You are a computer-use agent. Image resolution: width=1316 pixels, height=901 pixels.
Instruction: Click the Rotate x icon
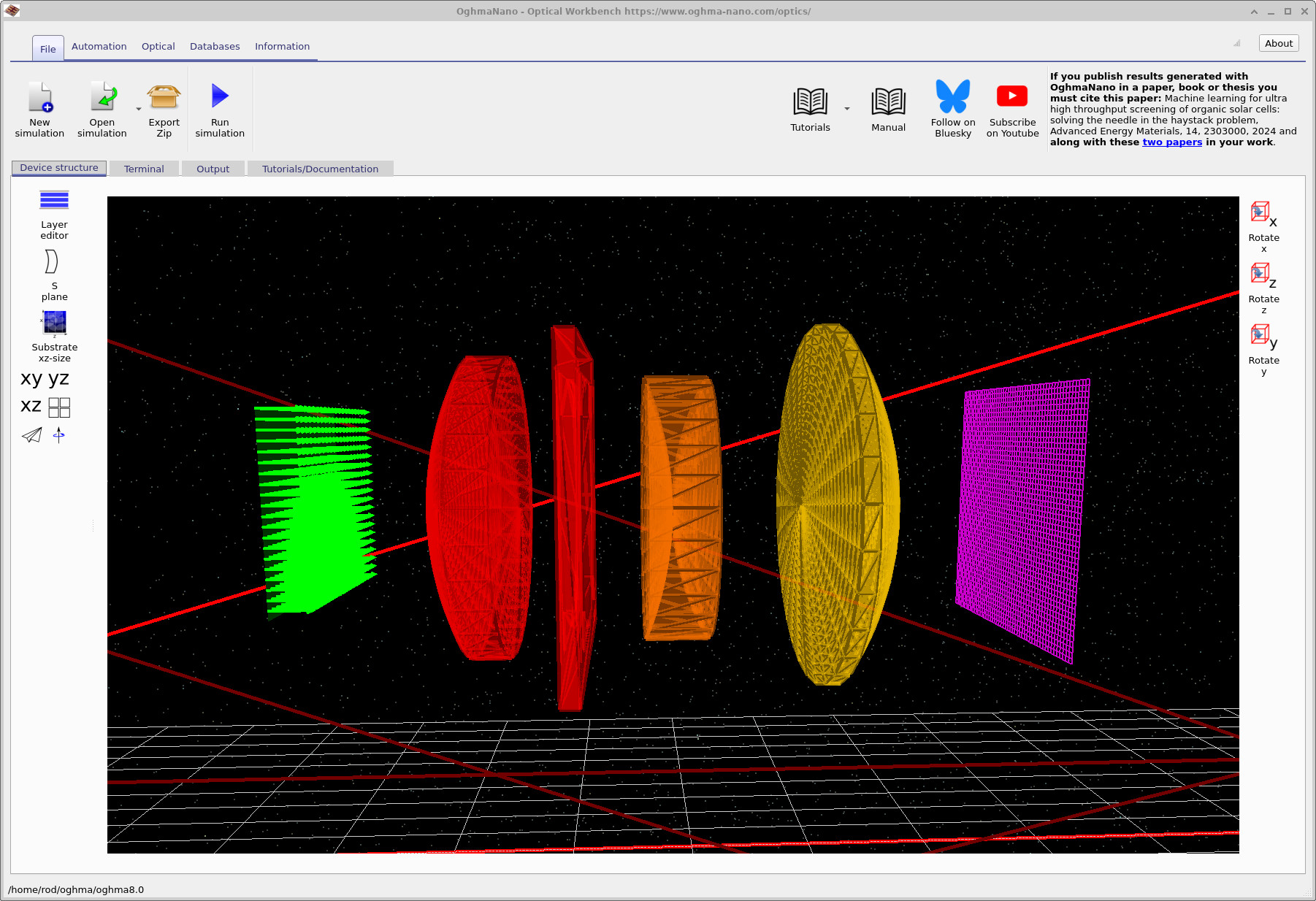pos(1262,213)
